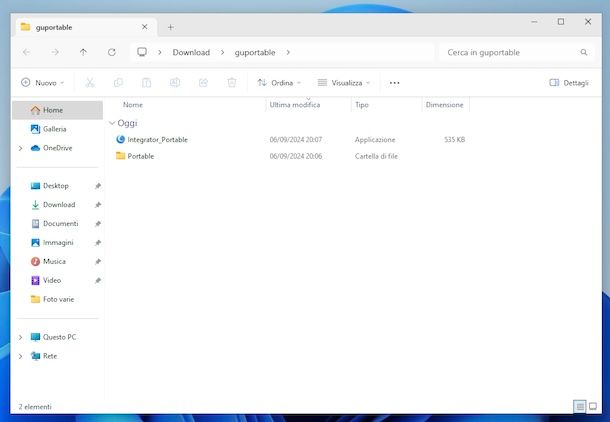Open the Visualizza view dropdown
Screen dimensions: 610x422
(x=344, y=83)
